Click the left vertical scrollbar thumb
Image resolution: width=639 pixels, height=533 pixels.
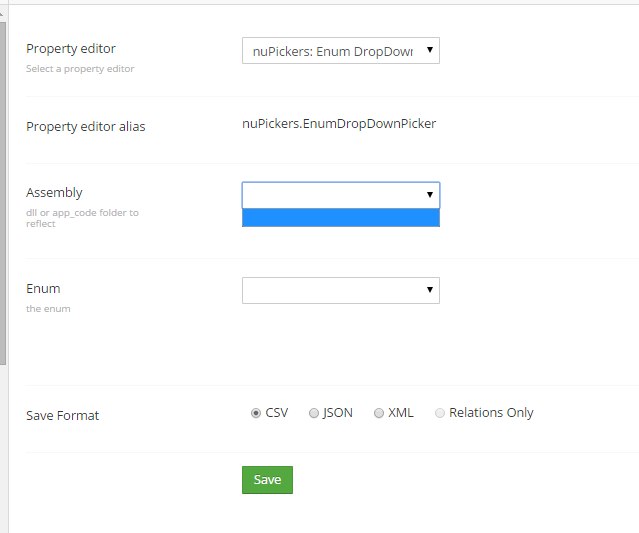coord(2,194)
